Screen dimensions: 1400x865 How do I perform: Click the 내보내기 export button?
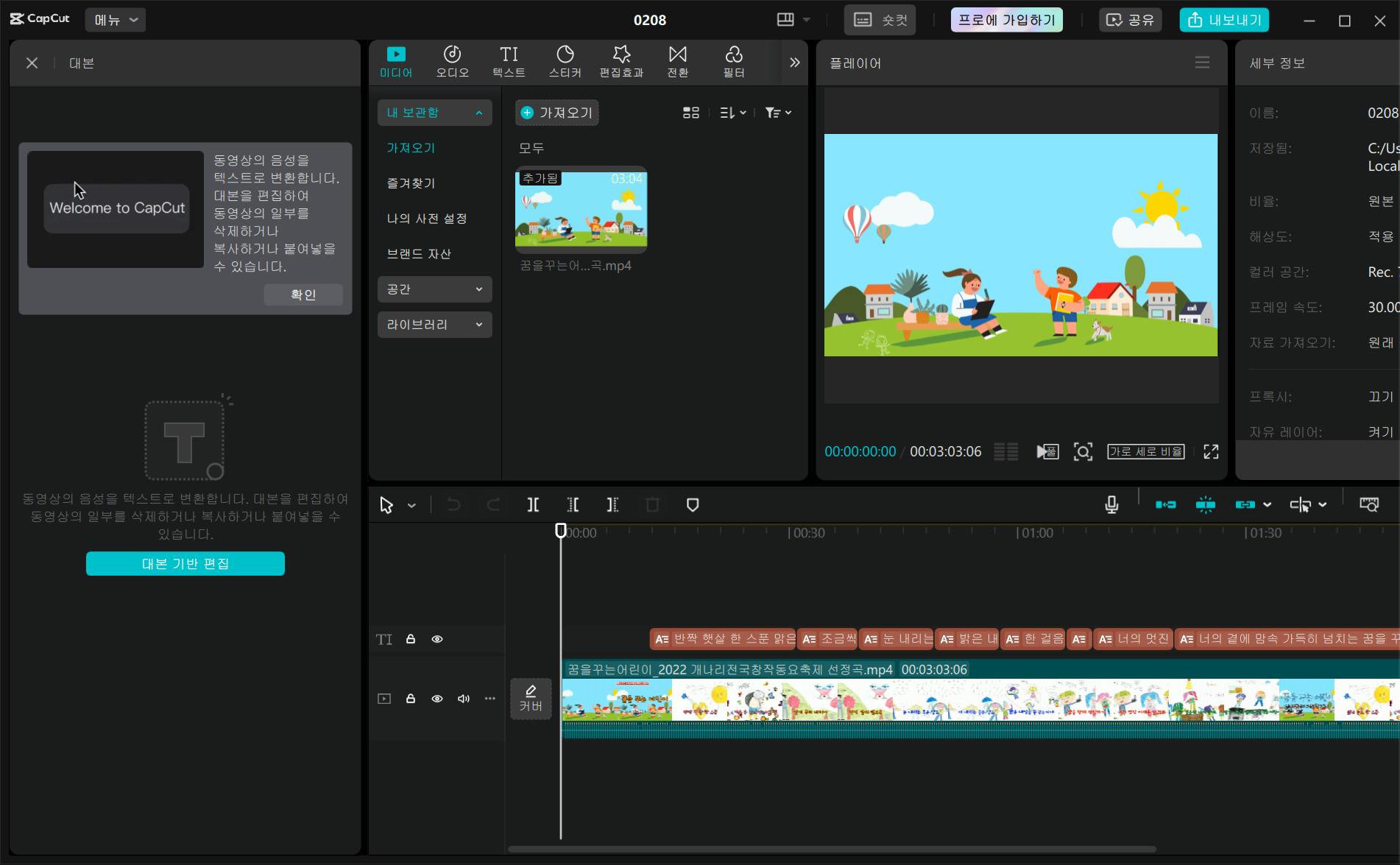click(x=1223, y=20)
